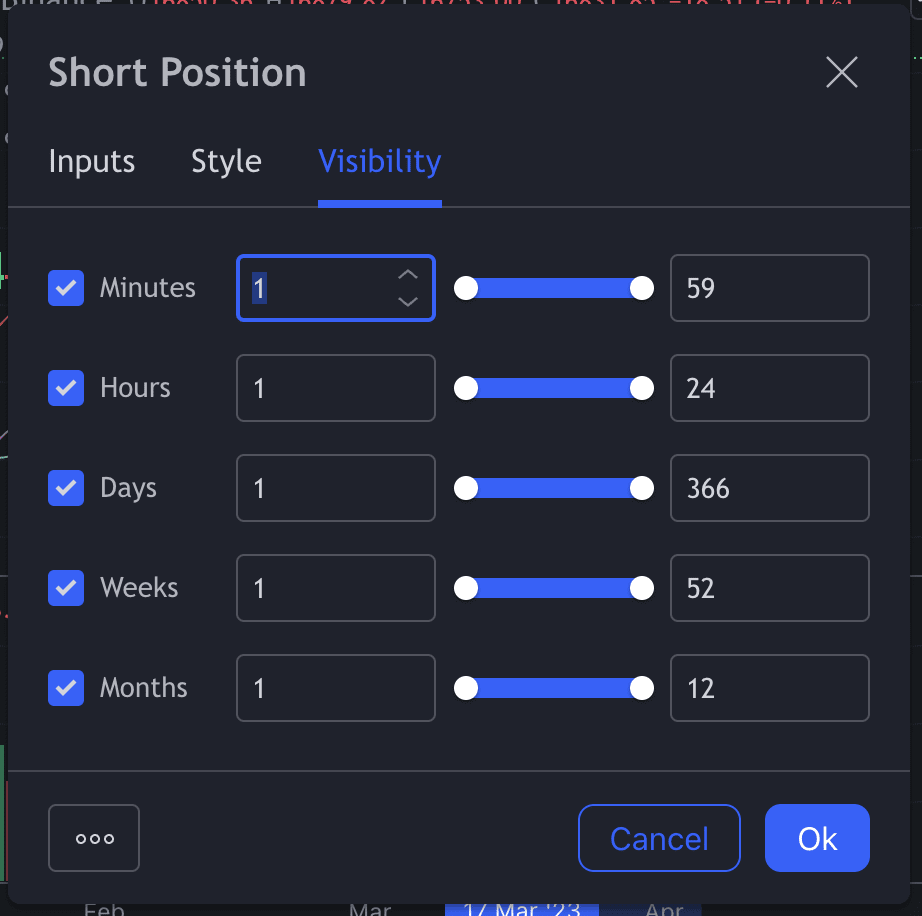The height and width of the screenshot is (916, 922).
Task: Open the three-dots template options menu
Action: click(94, 838)
